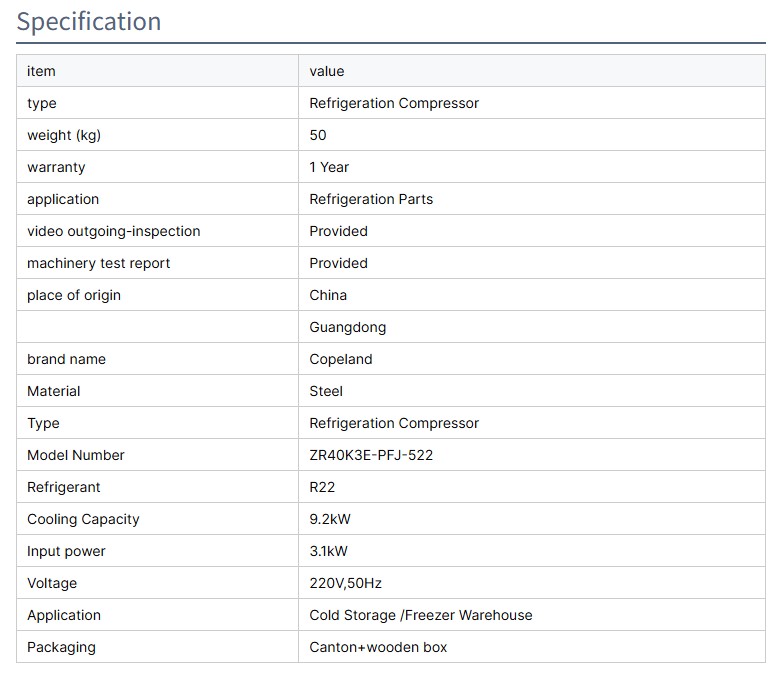The width and height of the screenshot is (782, 675).
Task: Click the "Copeland" brand name value
Action: (x=340, y=359)
